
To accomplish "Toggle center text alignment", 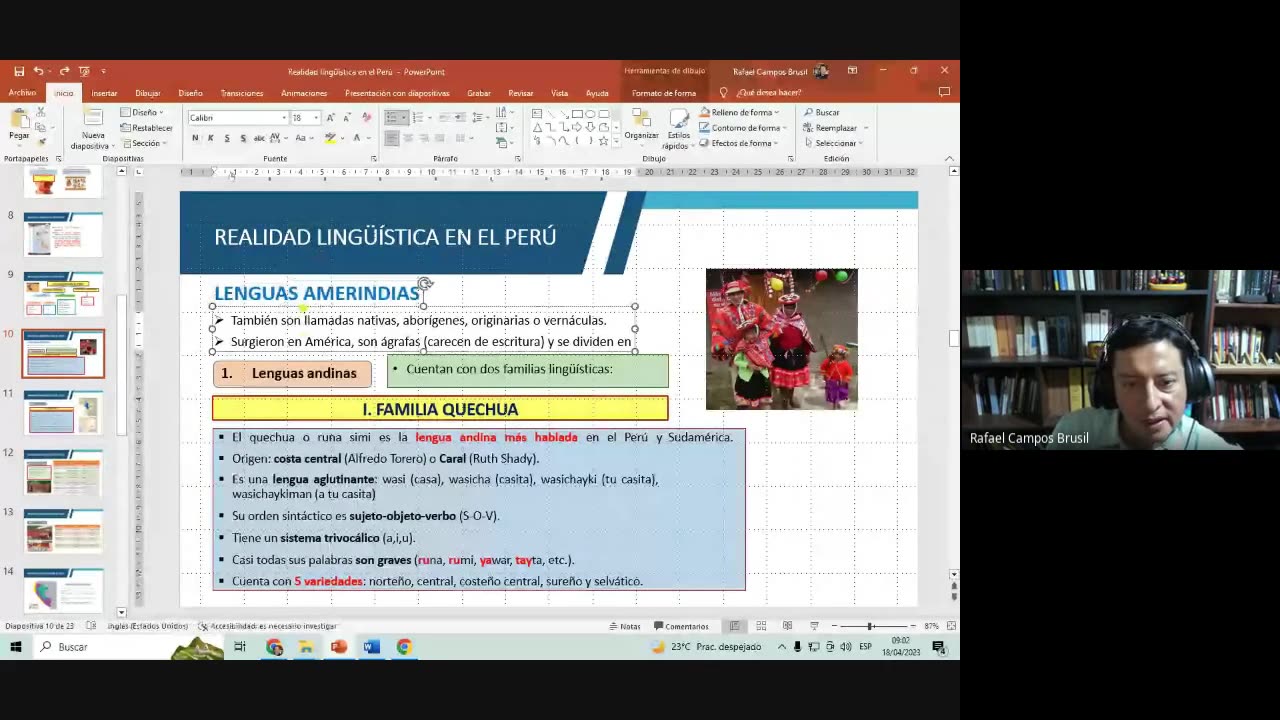I will click(x=408, y=138).
